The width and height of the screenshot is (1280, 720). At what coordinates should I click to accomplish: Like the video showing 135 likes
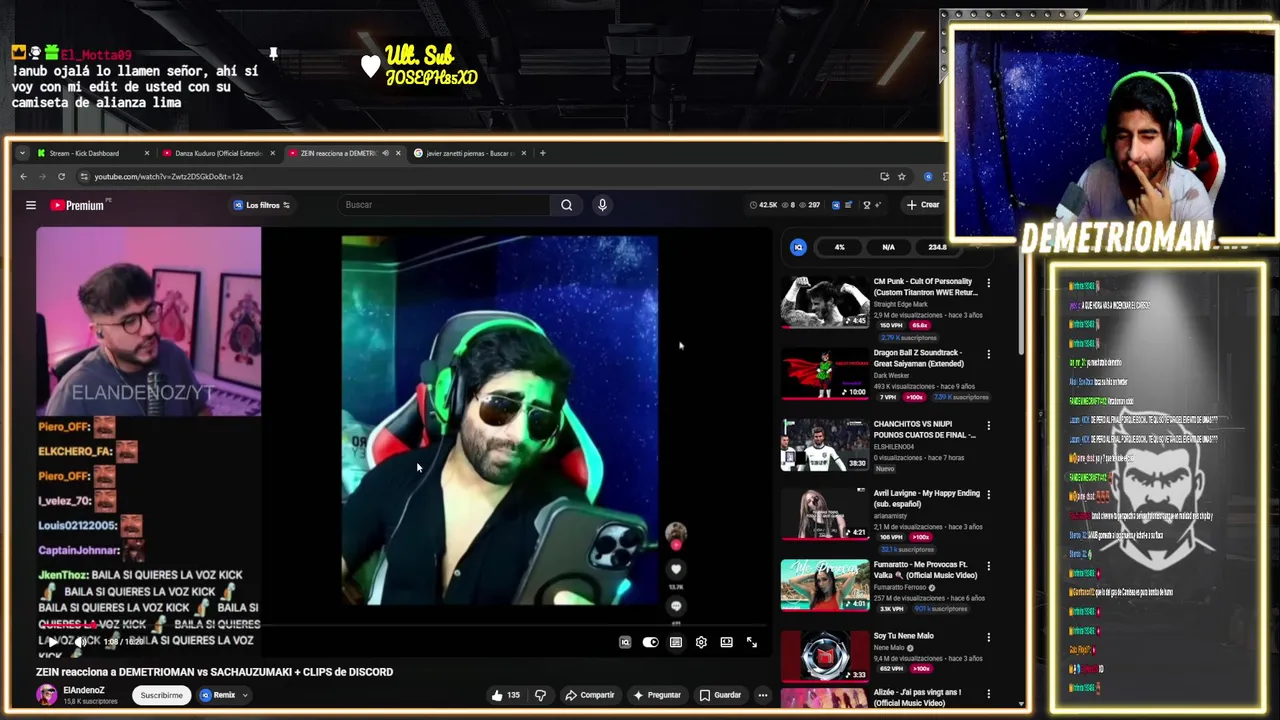coord(505,695)
